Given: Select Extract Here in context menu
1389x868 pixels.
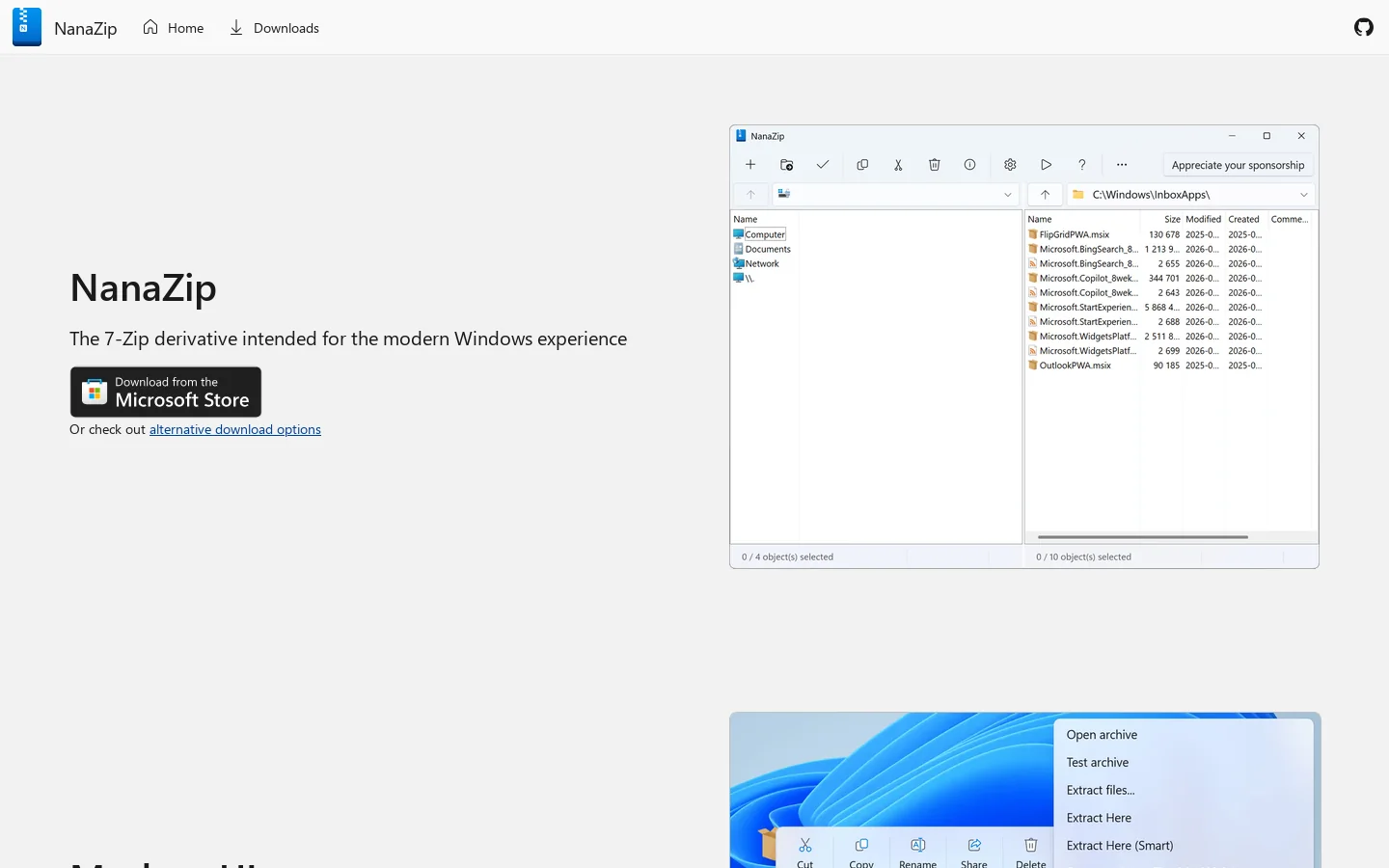Looking at the screenshot, I should 1099,818.
